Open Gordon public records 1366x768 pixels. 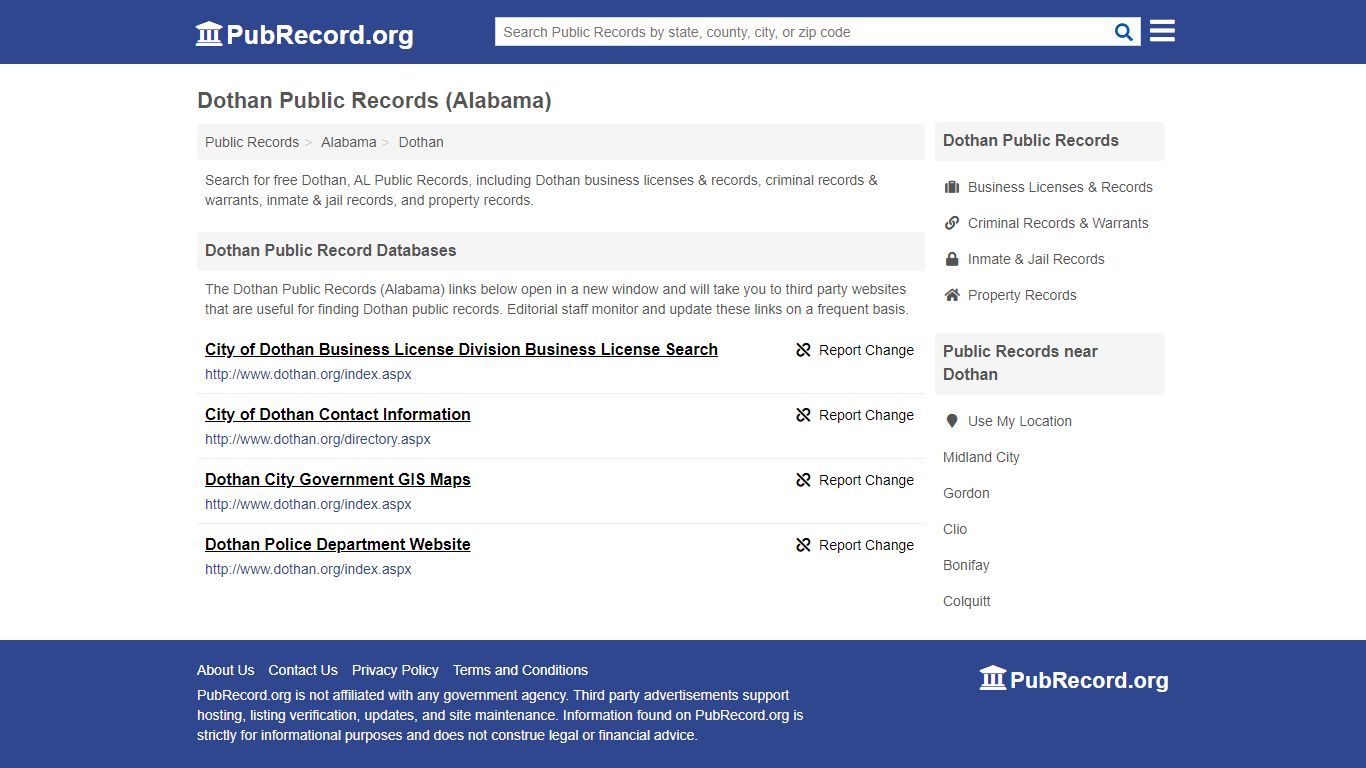click(966, 493)
